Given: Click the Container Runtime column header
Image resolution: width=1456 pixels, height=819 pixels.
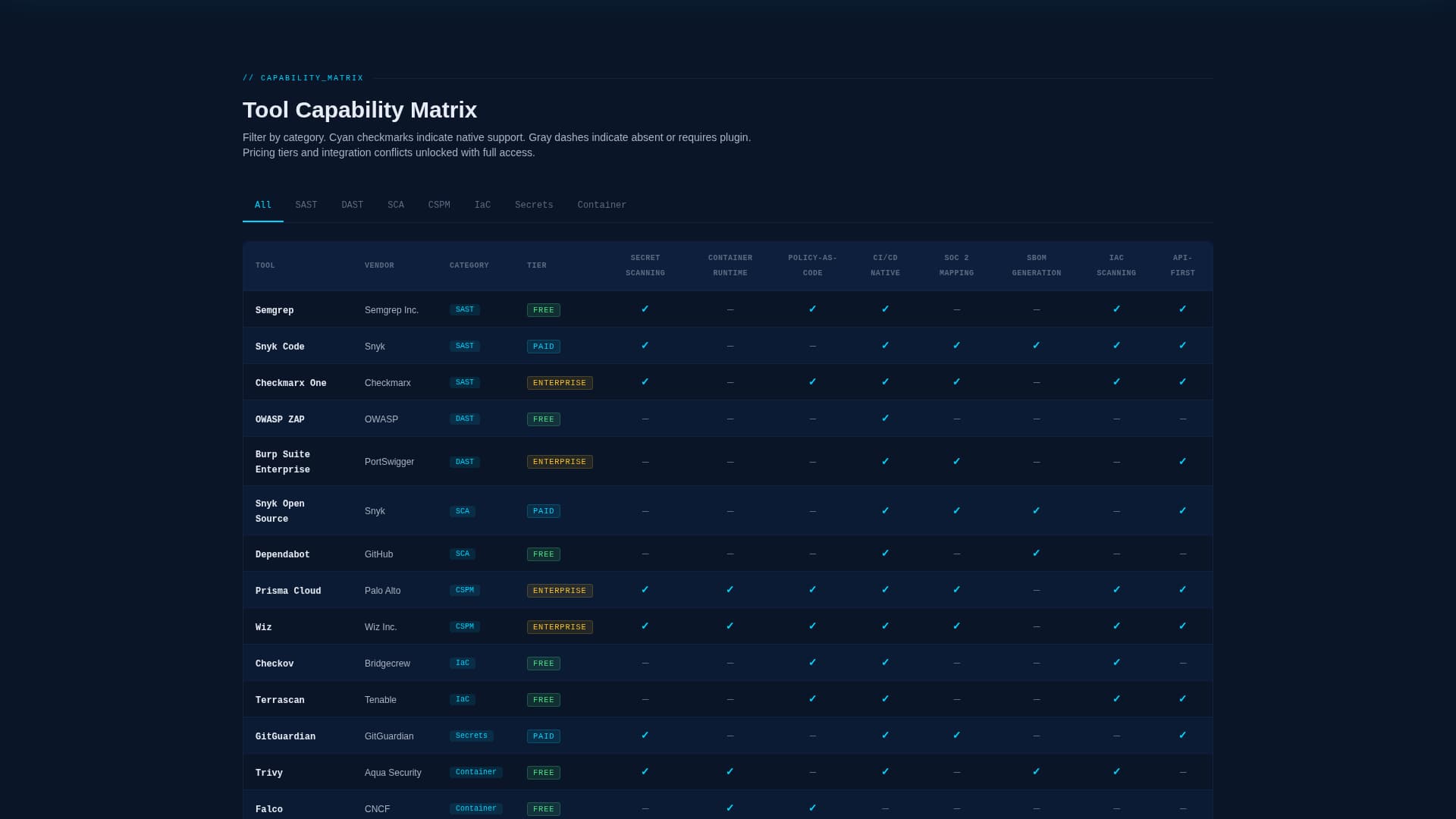Looking at the screenshot, I should coord(730,265).
